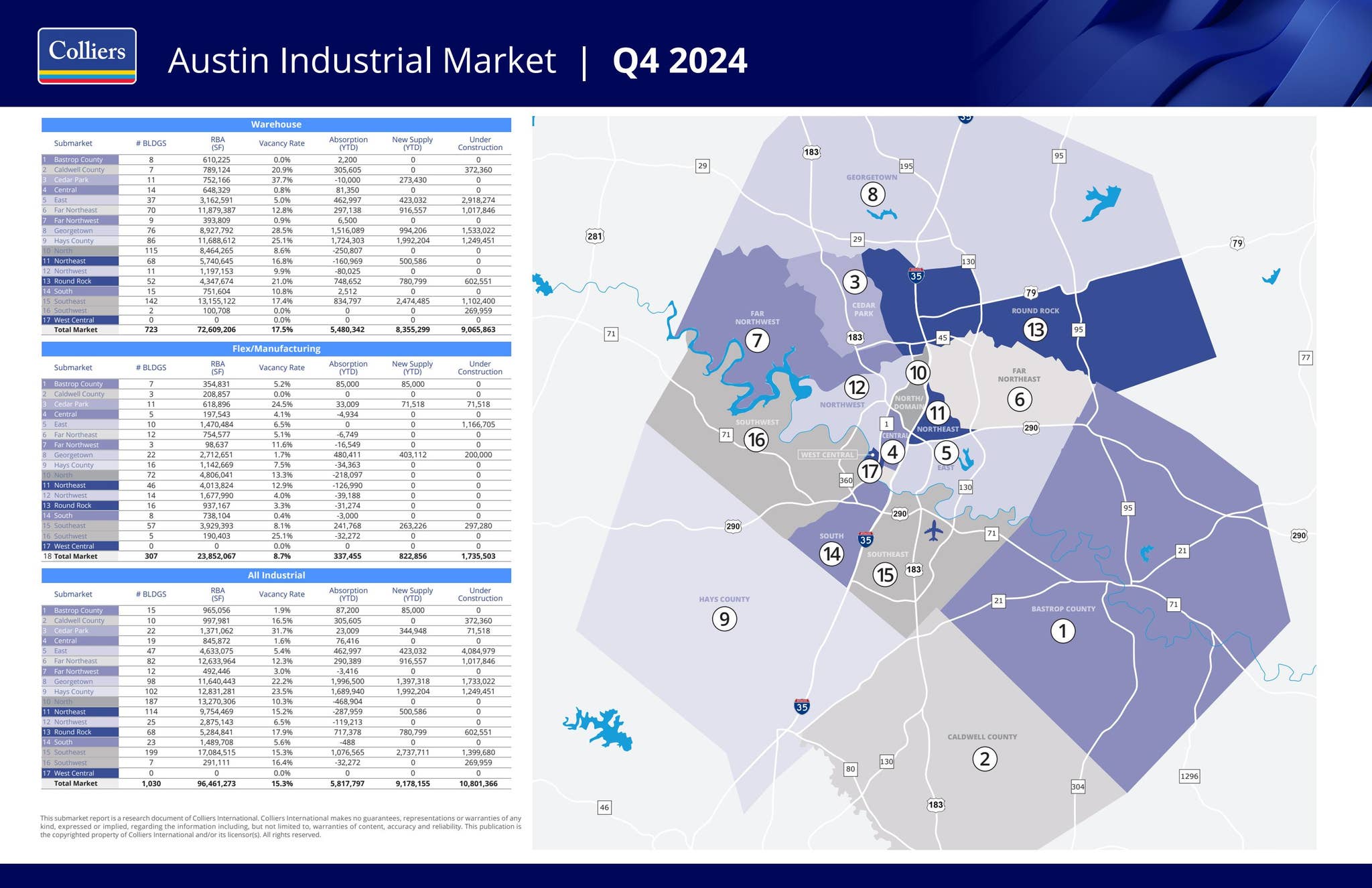Click the 290 route shield east of Bastrop
Image resolution: width=1372 pixels, height=888 pixels.
click(x=1300, y=535)
